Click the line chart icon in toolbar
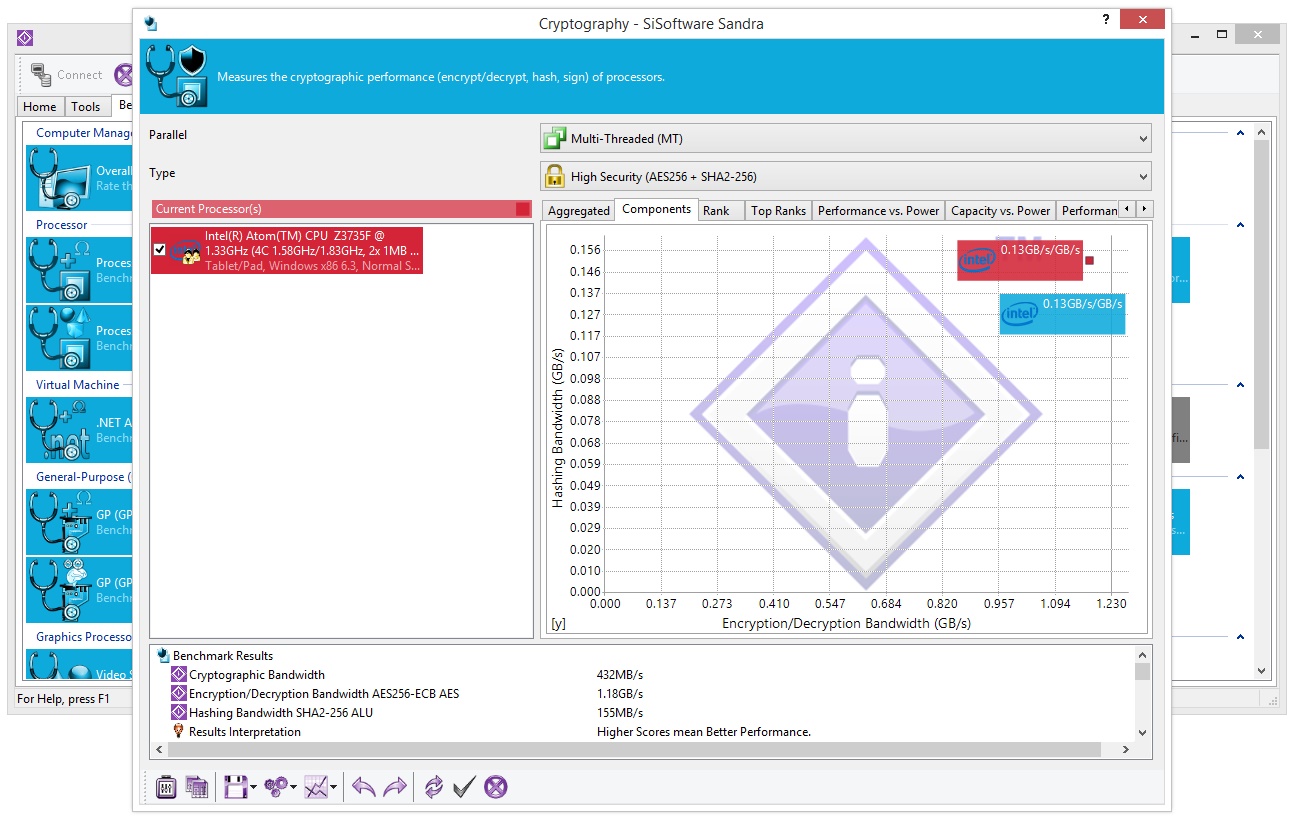 point(316,787)
